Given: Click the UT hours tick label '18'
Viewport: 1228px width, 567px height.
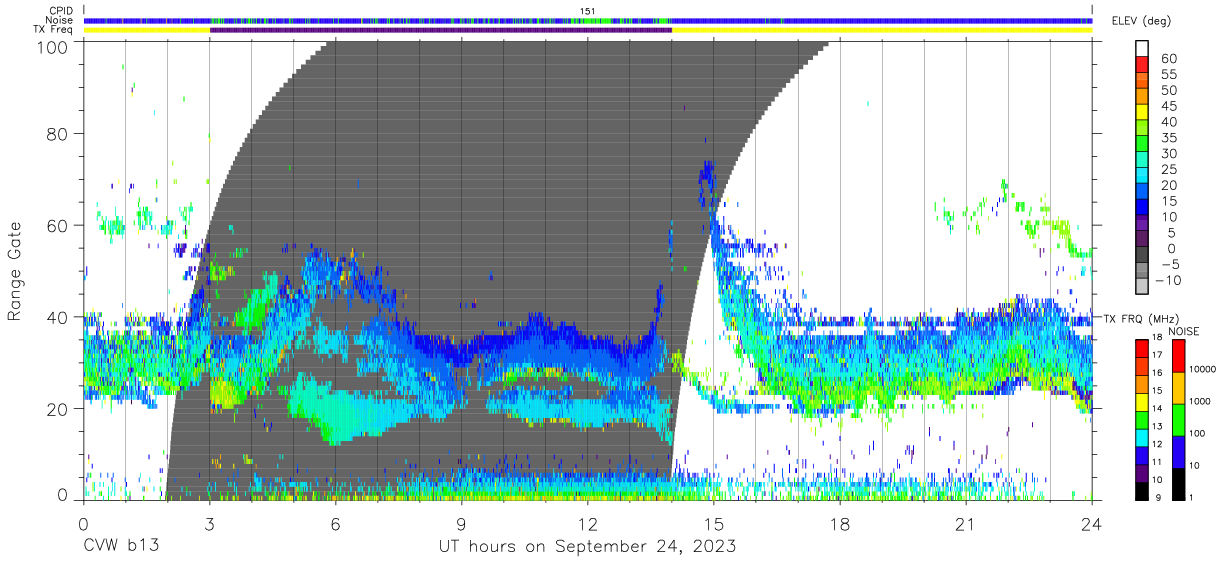Looking at the screenshot, I should click(840, 524).
